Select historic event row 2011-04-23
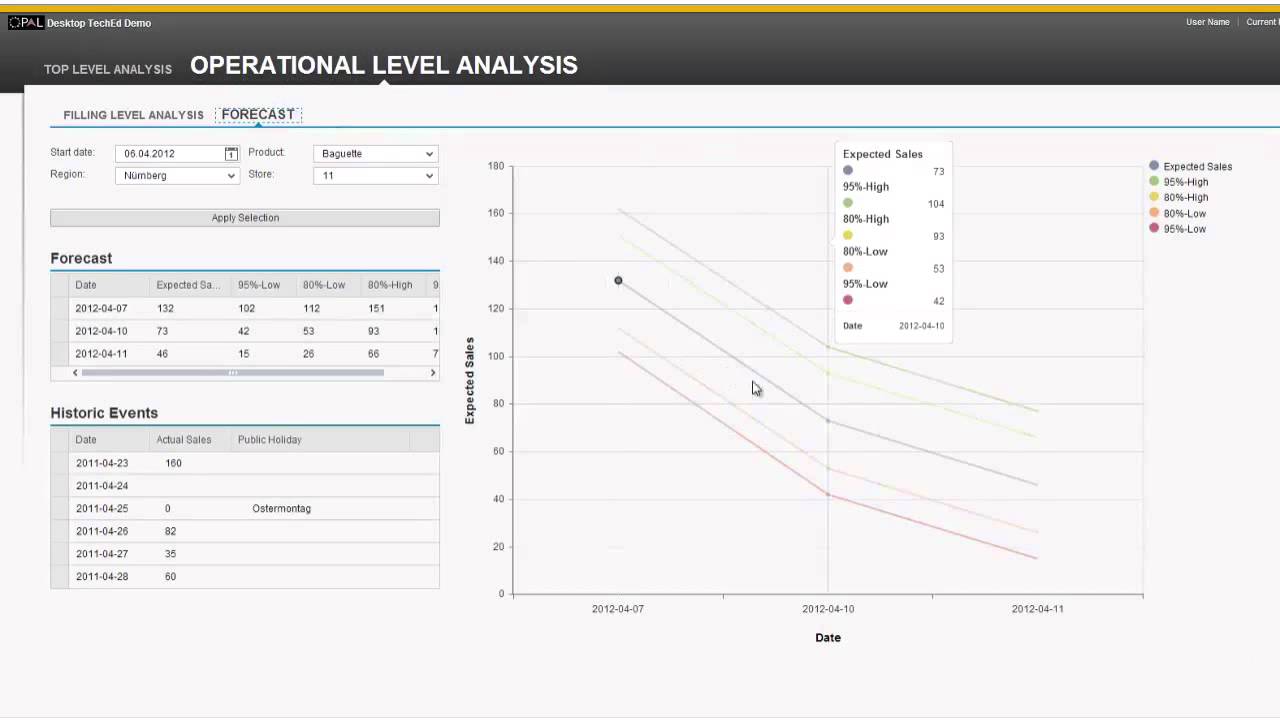Viewport: 1280px width, 720px height. 245,463
